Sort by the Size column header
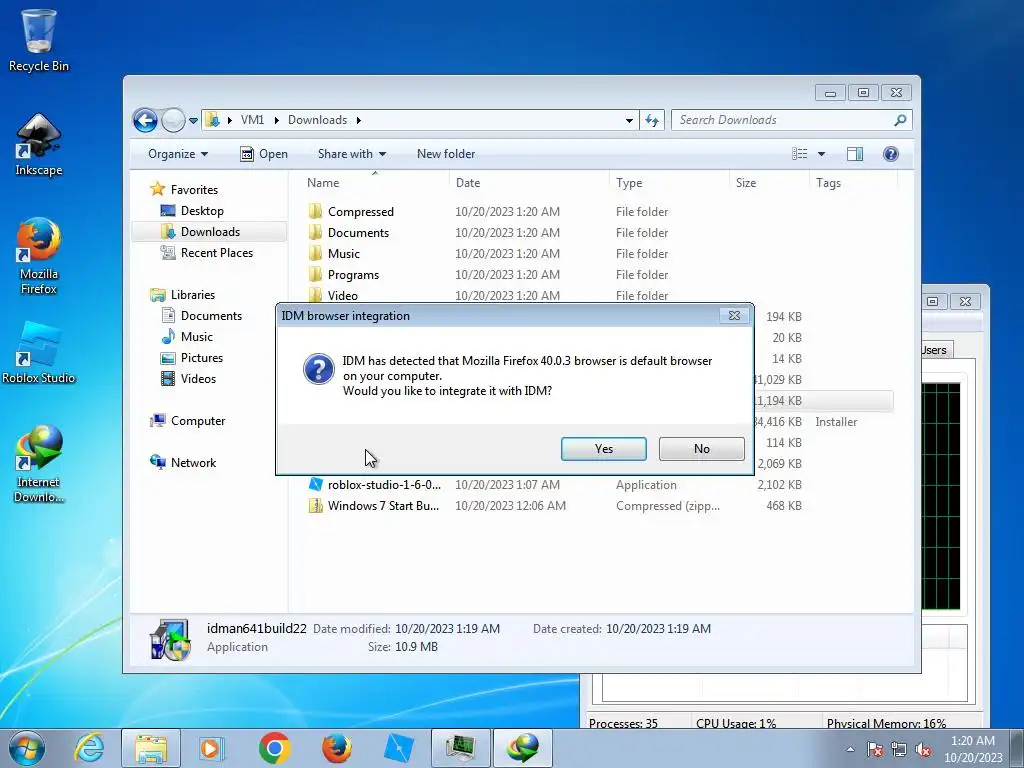1024x768 pixels. click(x=769, y=183)
